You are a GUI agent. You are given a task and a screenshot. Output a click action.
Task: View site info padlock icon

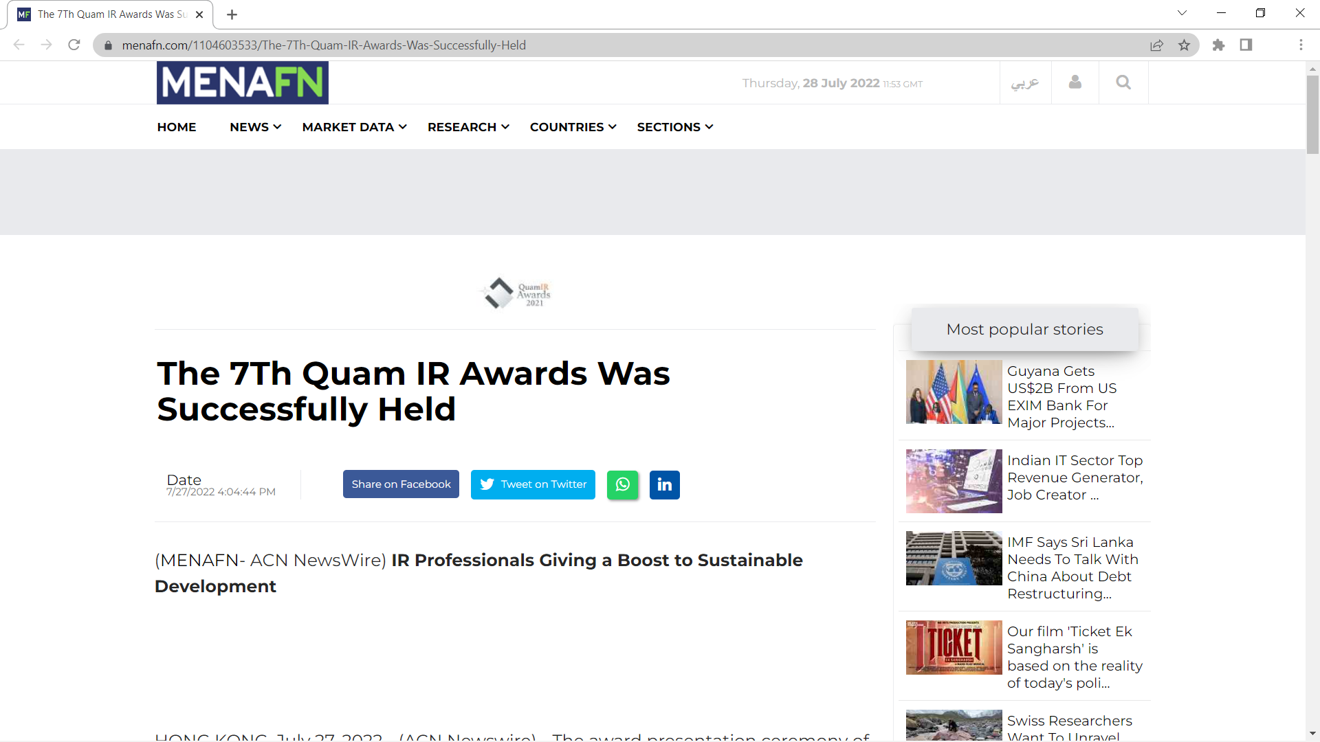pos(108,45)
